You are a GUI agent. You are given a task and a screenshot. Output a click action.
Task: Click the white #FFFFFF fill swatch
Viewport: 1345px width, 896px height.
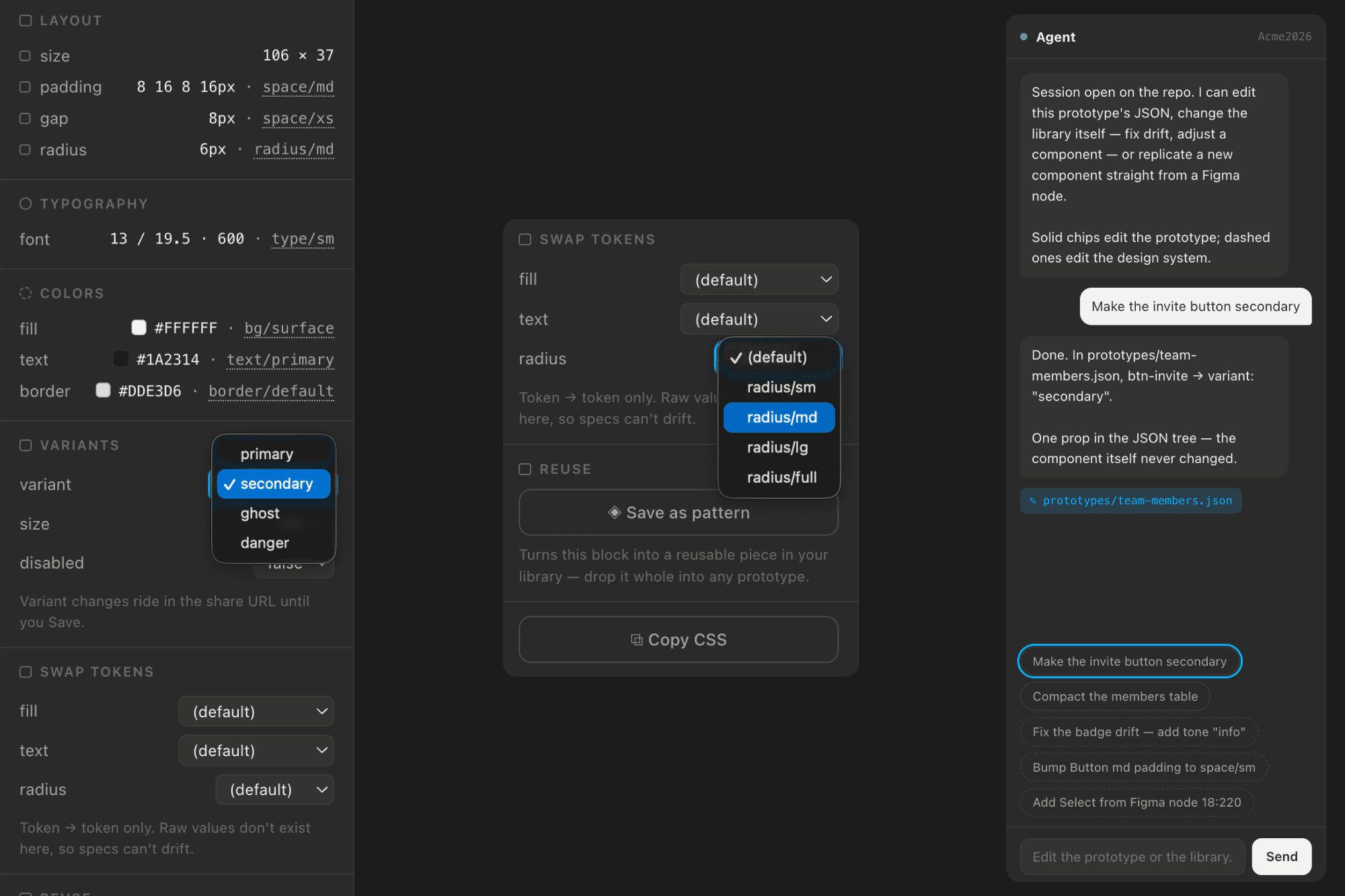click(x=139, y=327)
